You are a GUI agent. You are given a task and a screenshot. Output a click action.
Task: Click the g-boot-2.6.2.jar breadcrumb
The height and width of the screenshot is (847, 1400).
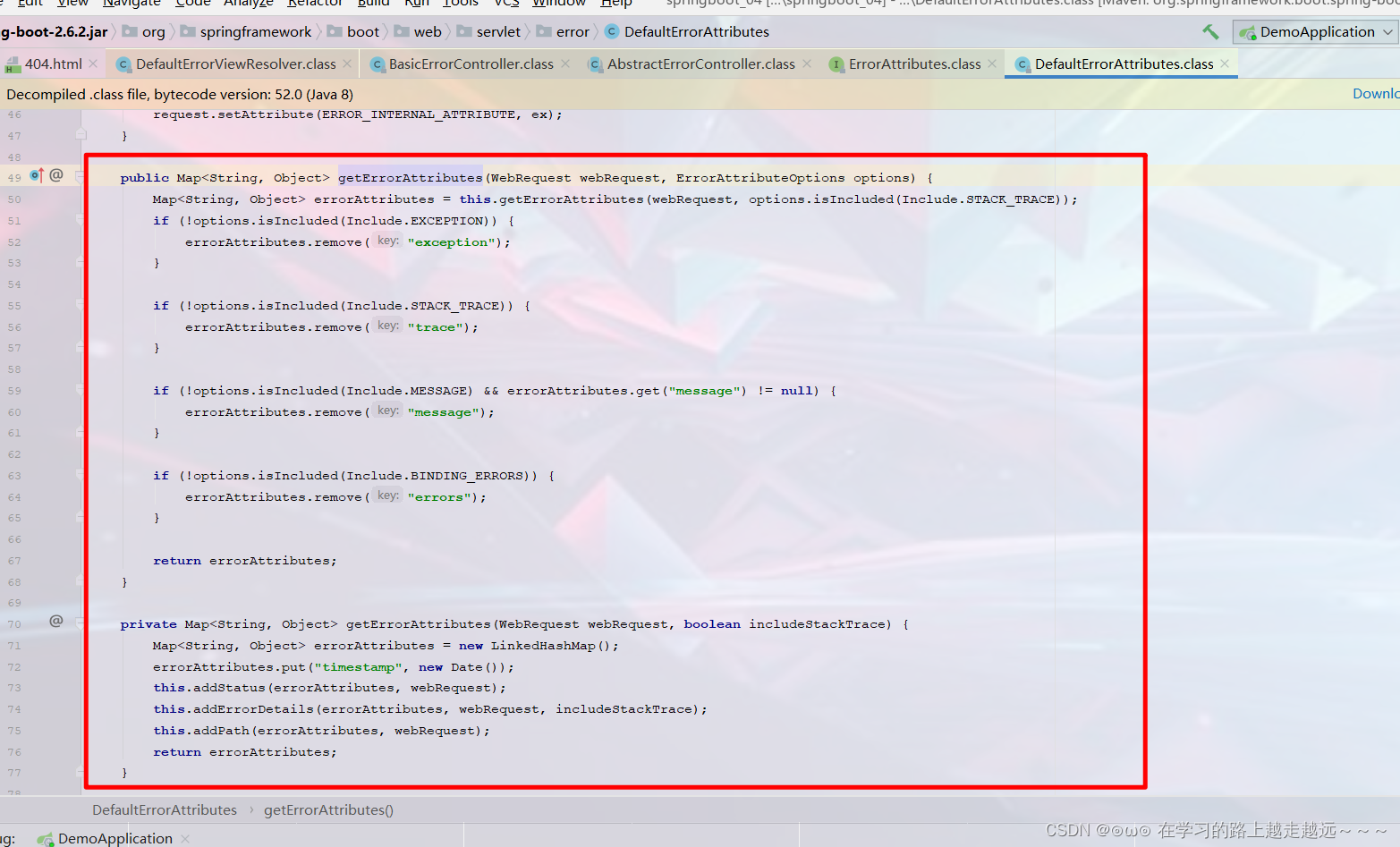(54, 32)
